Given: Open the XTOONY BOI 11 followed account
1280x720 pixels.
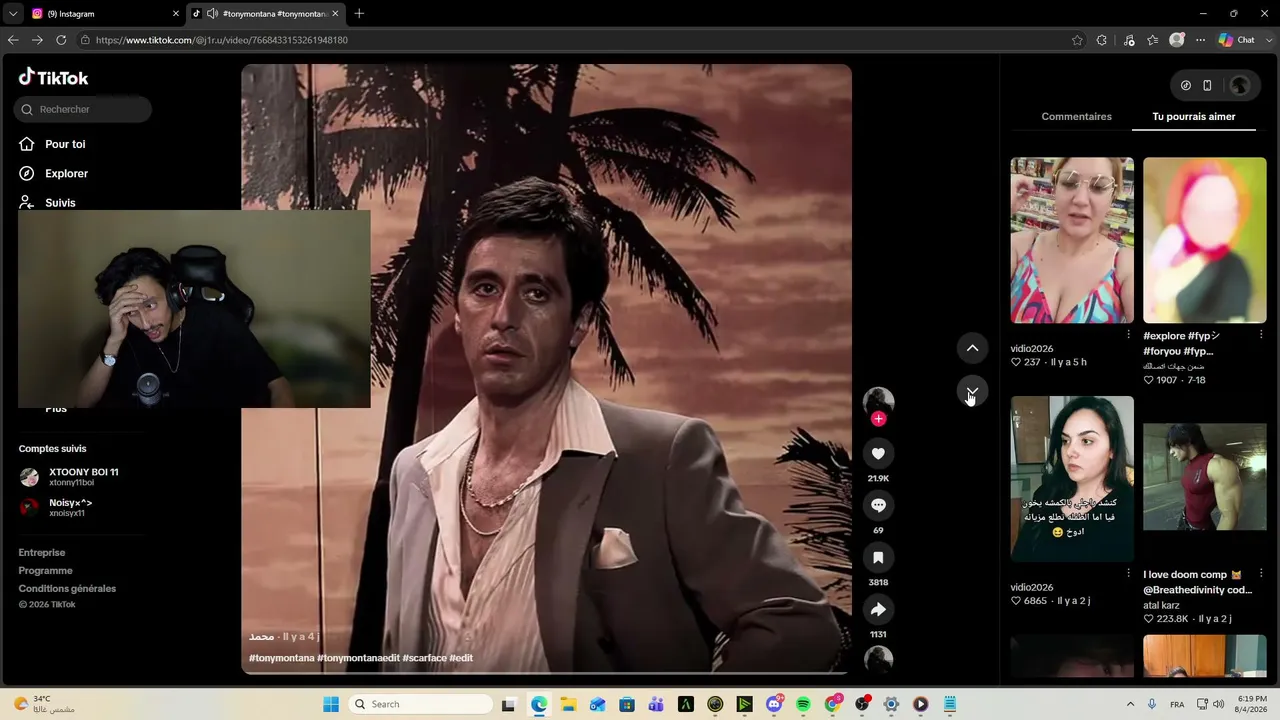Looking at the screenshot, I should pos(82,477).
